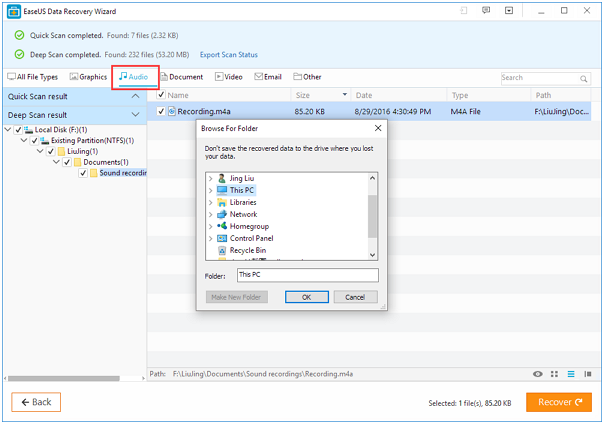Click the Existing Partition(NTFS) icon

(45, 141)
